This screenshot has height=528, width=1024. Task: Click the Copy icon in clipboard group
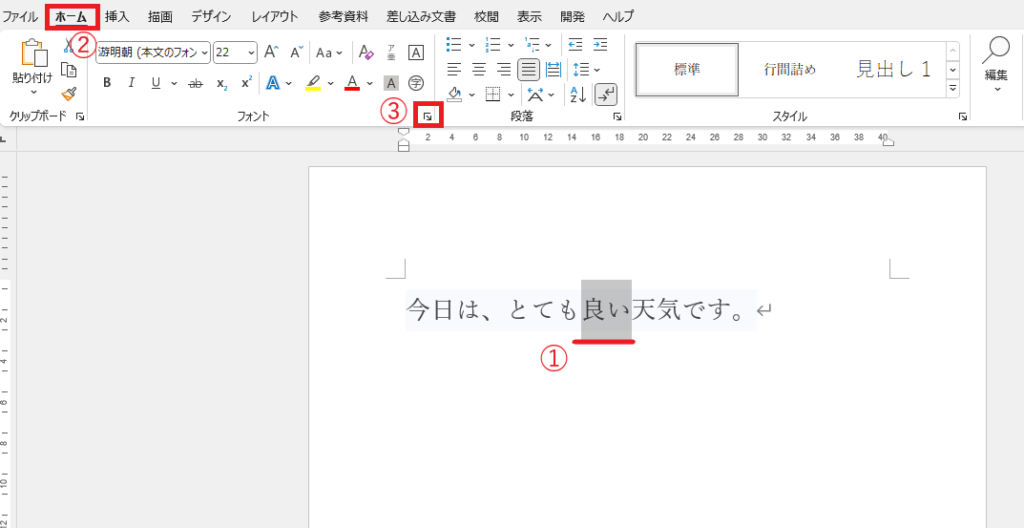(69, 70)
